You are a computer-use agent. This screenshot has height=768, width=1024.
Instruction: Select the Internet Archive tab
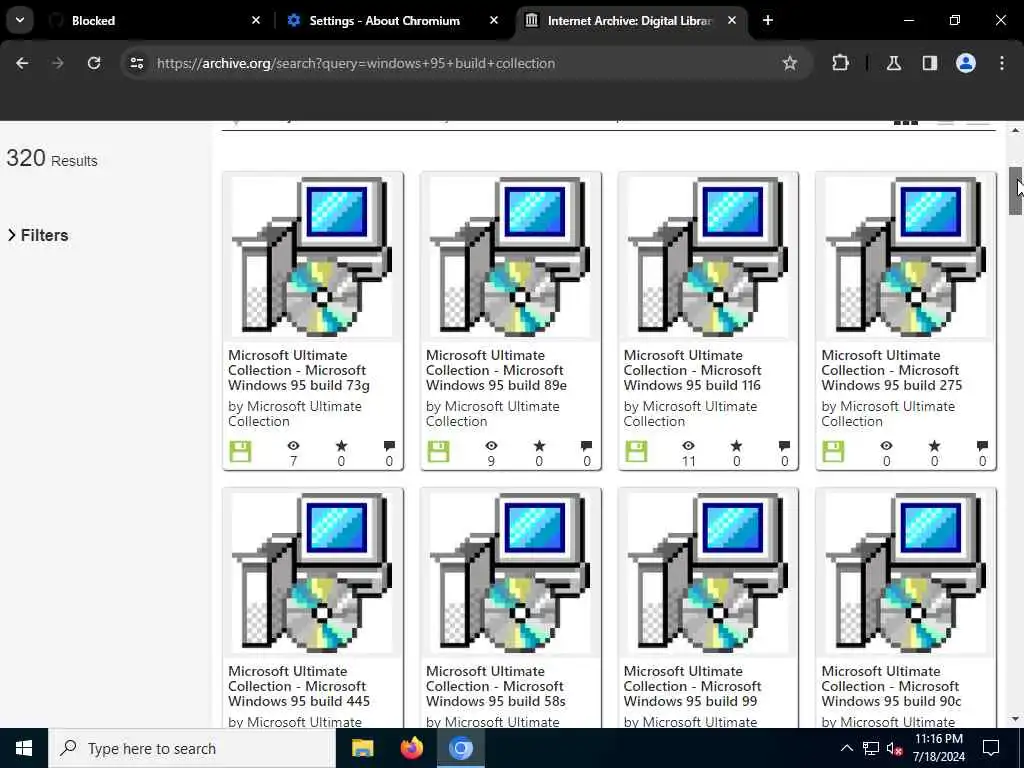pyautogui.click(x=630, y=20)
